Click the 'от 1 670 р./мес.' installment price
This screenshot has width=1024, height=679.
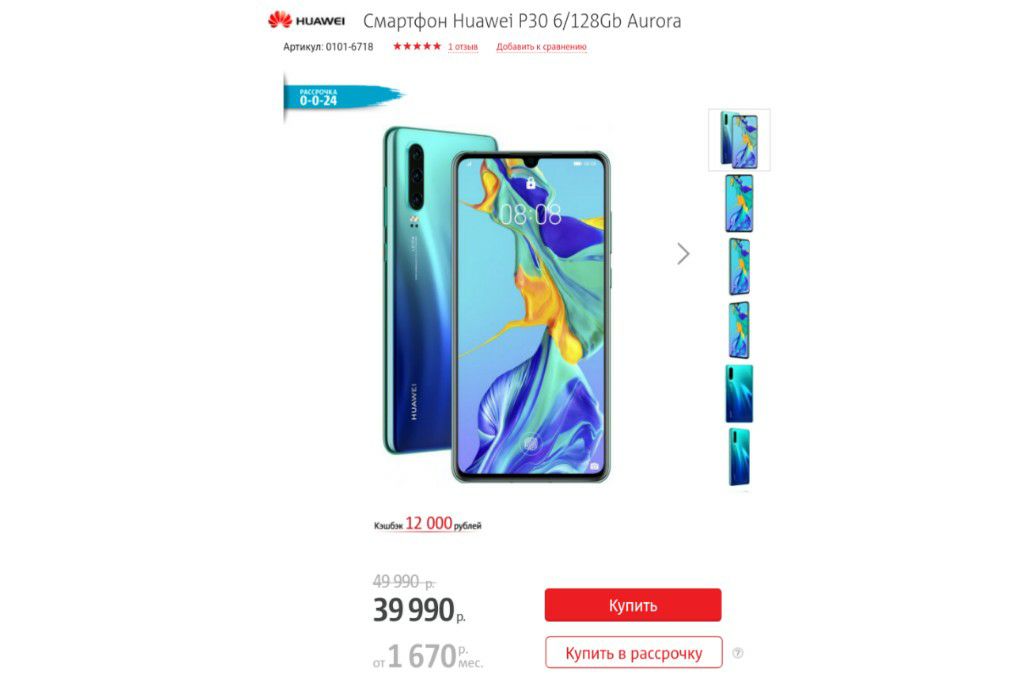[x=428, y=656]
